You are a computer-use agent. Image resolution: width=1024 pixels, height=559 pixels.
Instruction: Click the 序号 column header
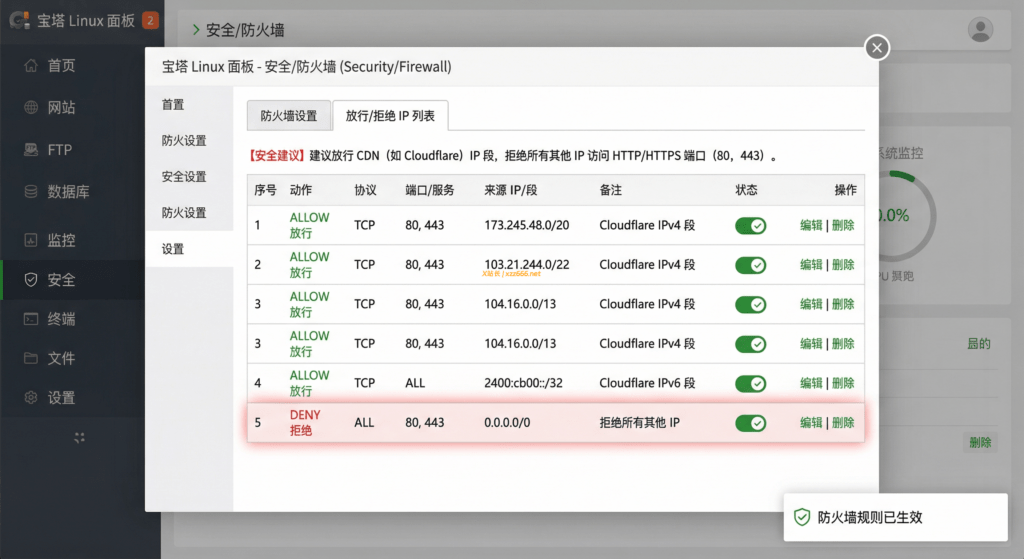(x=265, y=190)
